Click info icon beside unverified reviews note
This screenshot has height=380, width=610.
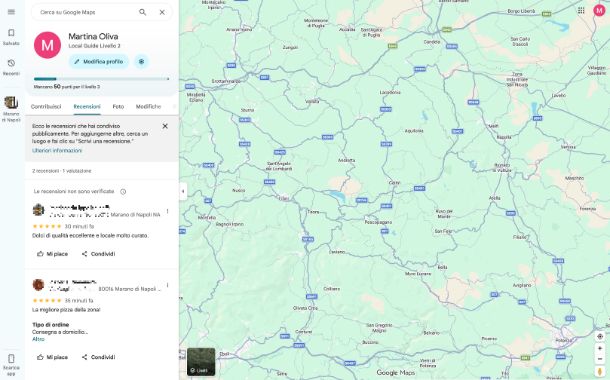coord(123,191)
